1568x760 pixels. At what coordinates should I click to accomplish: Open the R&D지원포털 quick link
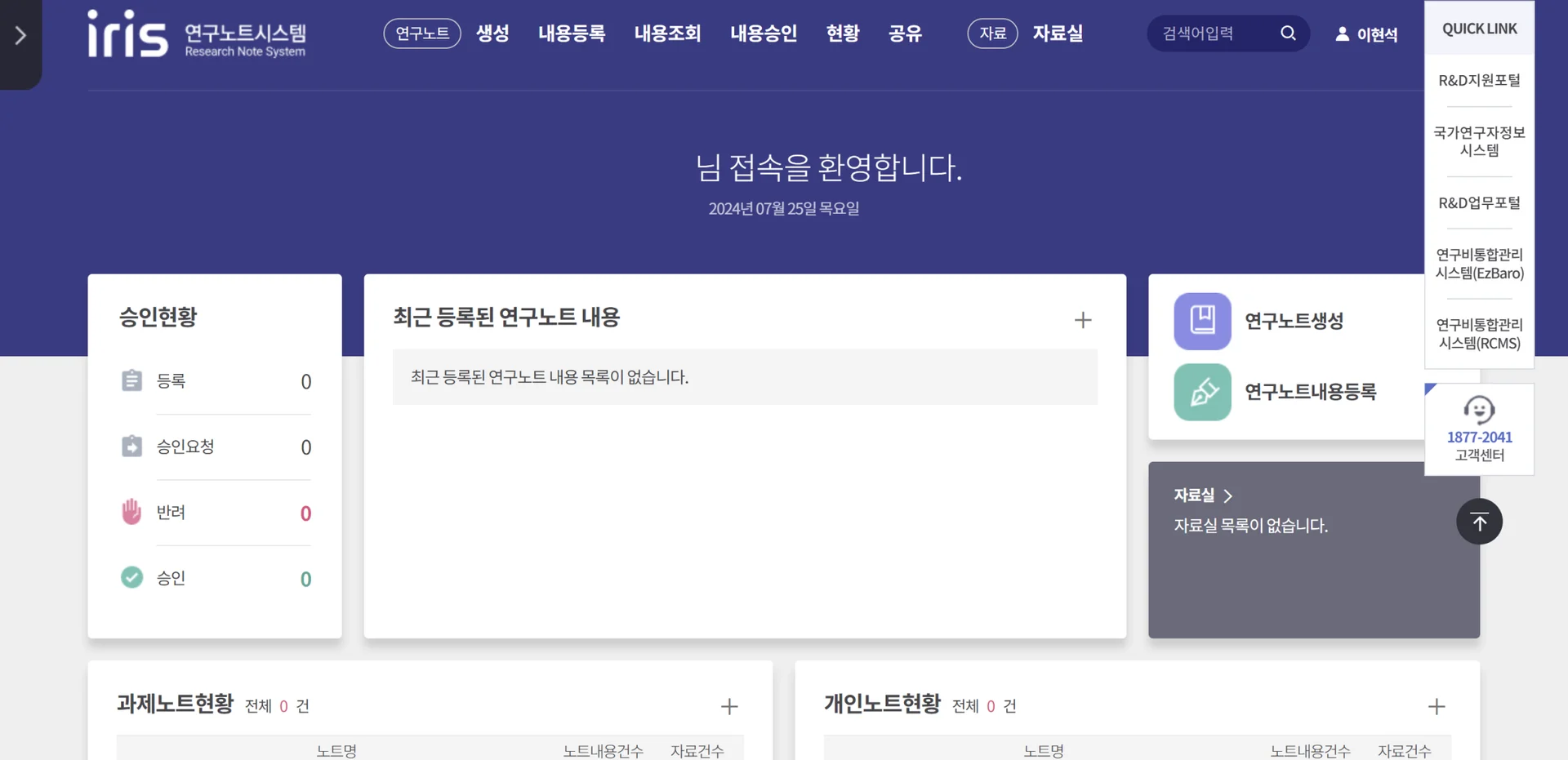[1479, 79]
